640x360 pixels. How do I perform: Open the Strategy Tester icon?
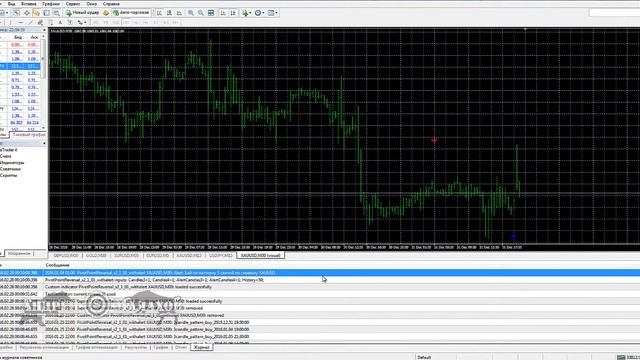(56, 13)
